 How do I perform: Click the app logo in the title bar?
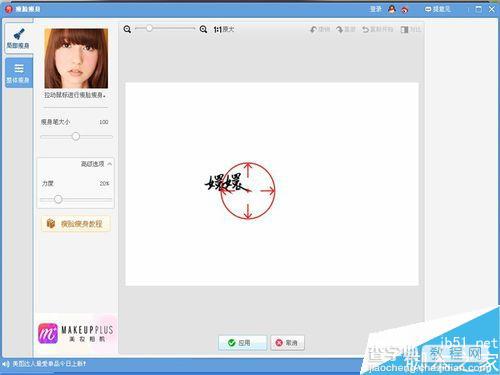9,9
